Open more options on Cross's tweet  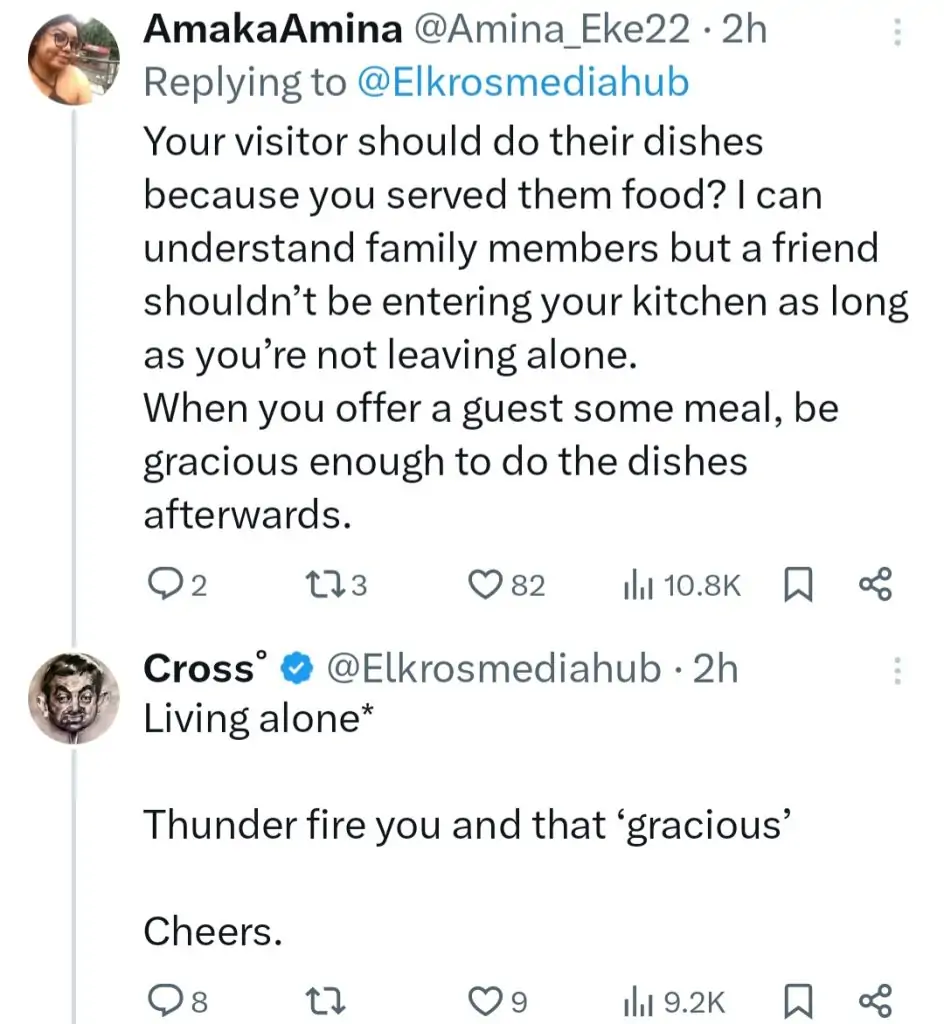(896, 670)
